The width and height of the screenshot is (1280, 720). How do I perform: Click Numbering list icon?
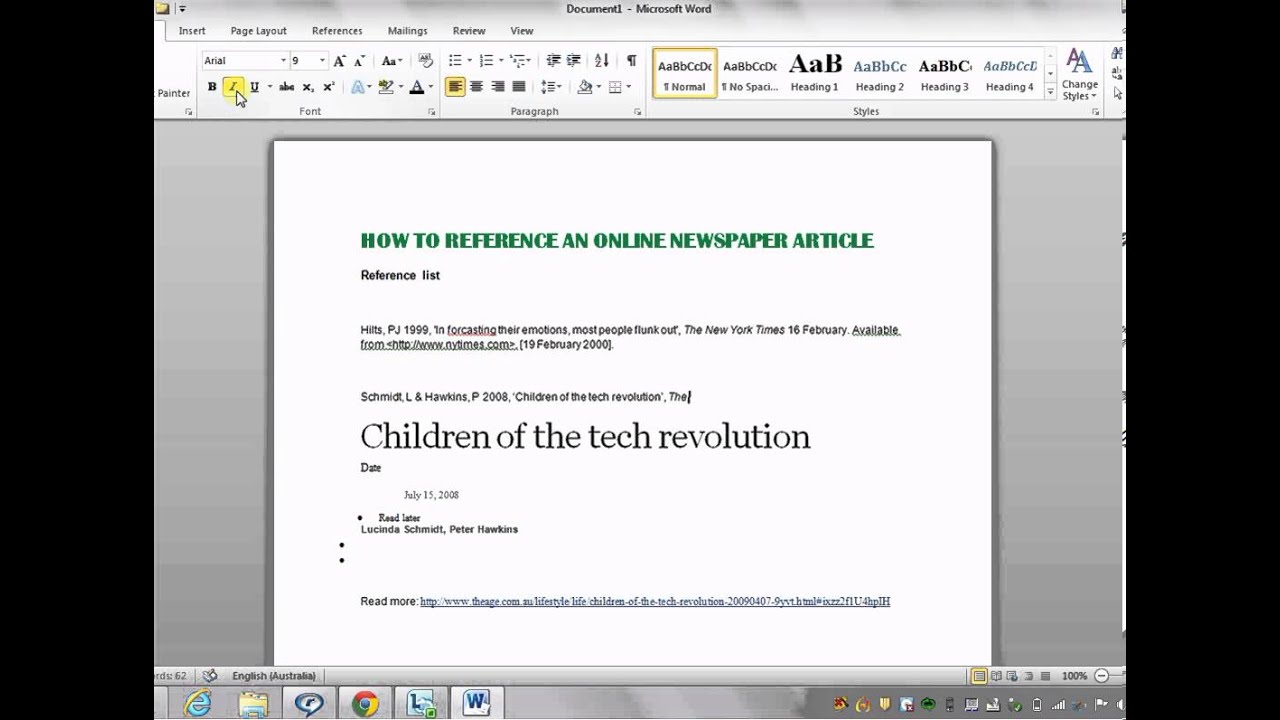(486, 60)
